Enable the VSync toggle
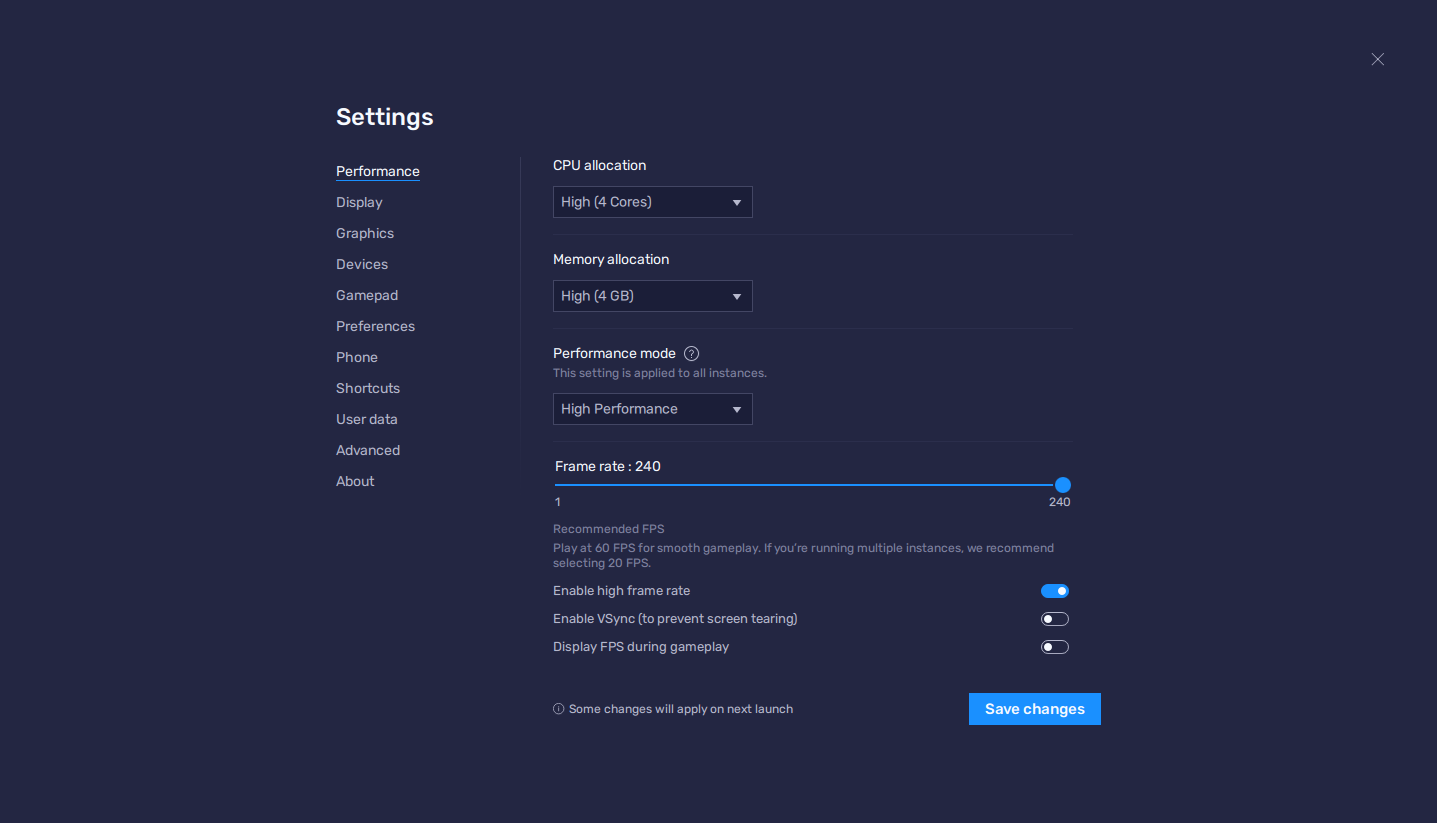Screen dimensions: 1437x823 [1055, 619]
